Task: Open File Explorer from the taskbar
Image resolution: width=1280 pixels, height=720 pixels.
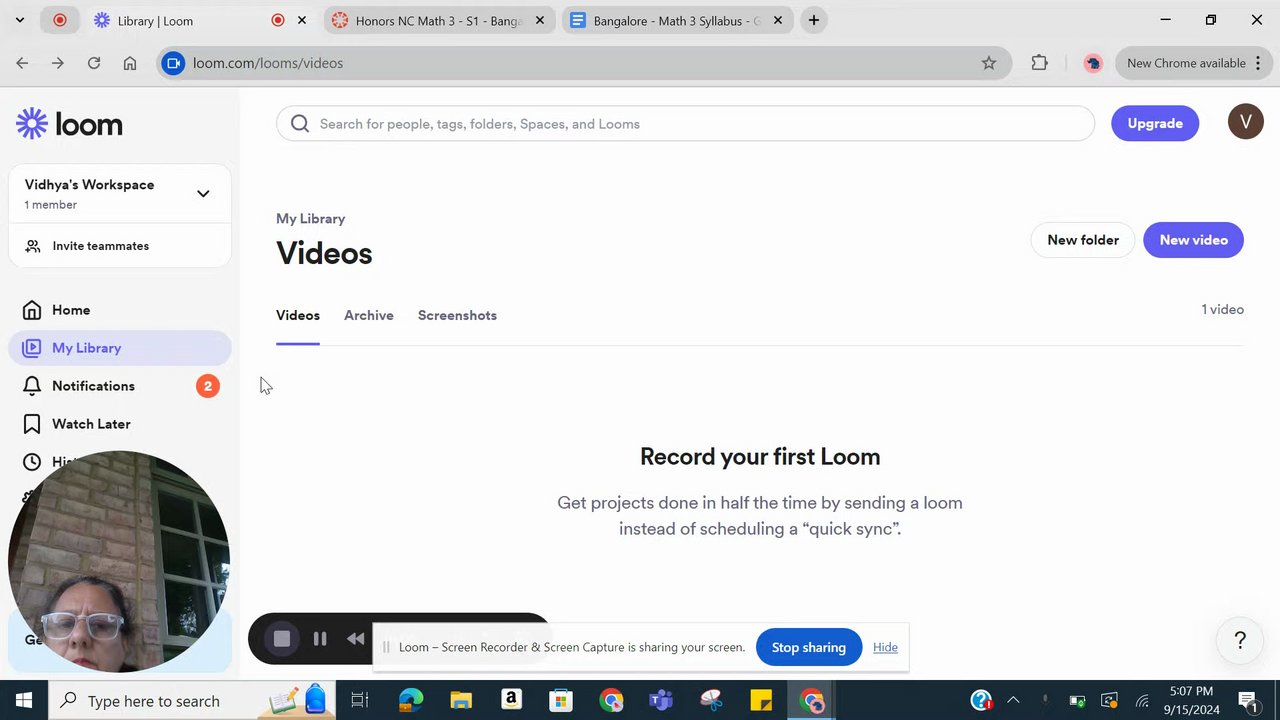Action: 461,701
